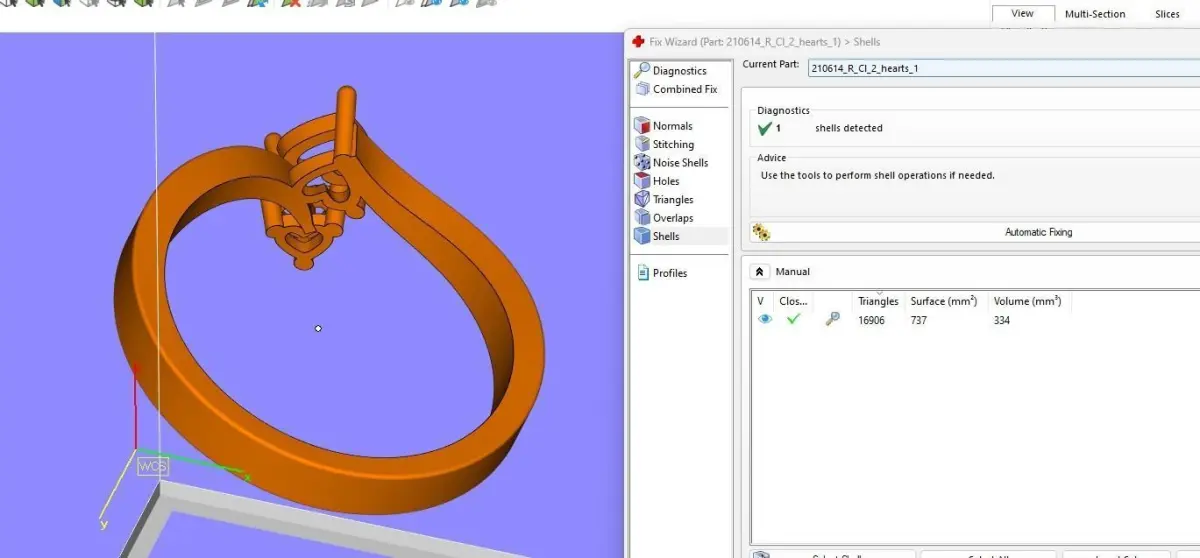Click the Current Part name field
1200x558 pixels.
click(x=1004, y=68)
